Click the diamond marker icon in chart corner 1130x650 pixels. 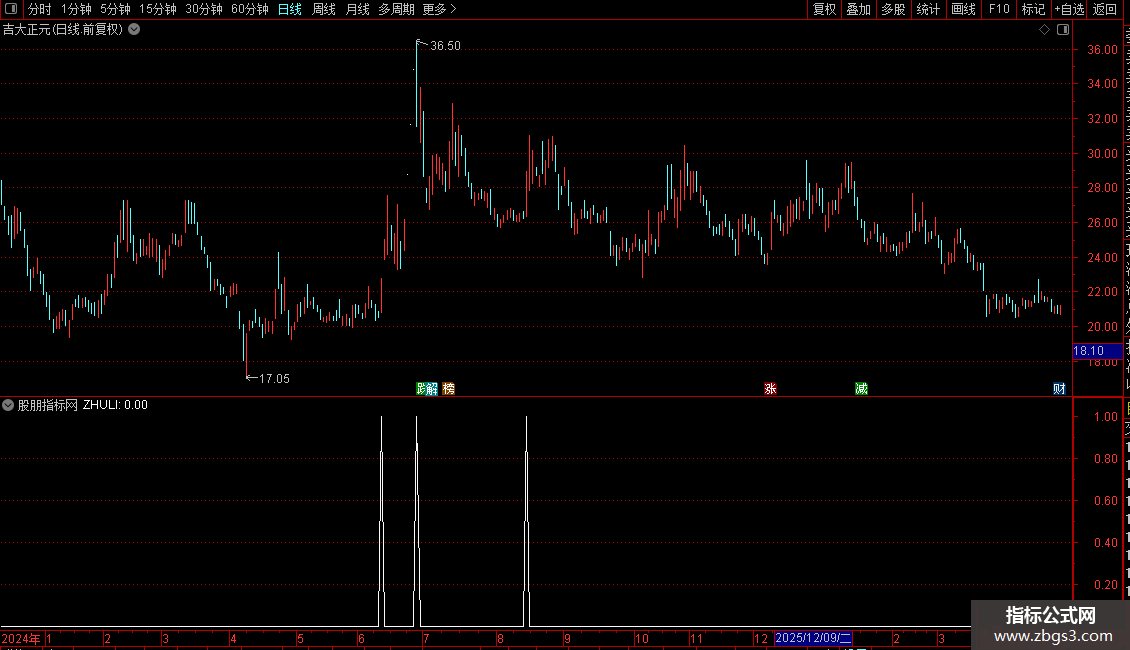(1044, 30)
